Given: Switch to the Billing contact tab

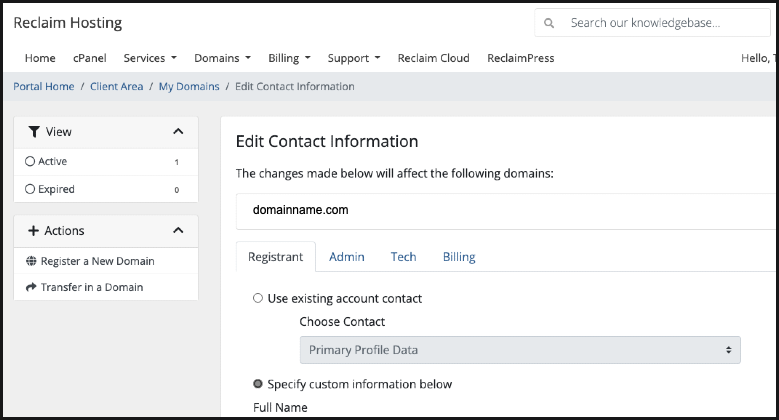Looking at the screenshot, I should pos(459,256).
